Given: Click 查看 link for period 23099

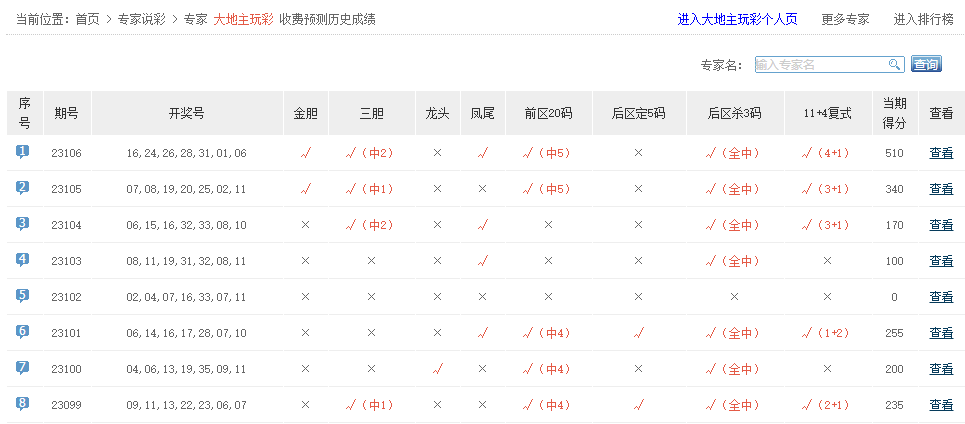Looking at the screenshot, I should tap(941, 405).
